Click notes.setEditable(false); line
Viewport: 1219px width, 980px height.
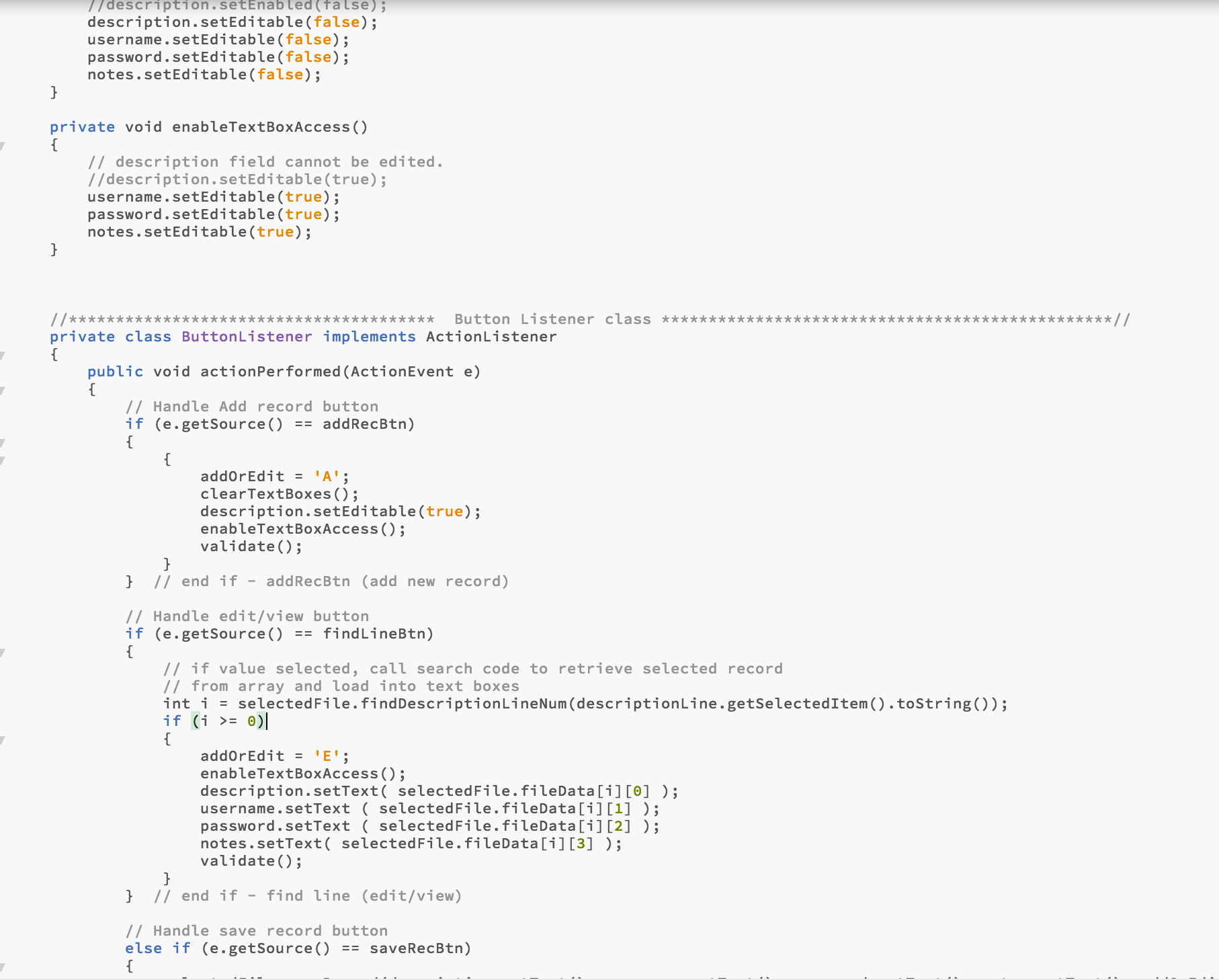point(204,74)
